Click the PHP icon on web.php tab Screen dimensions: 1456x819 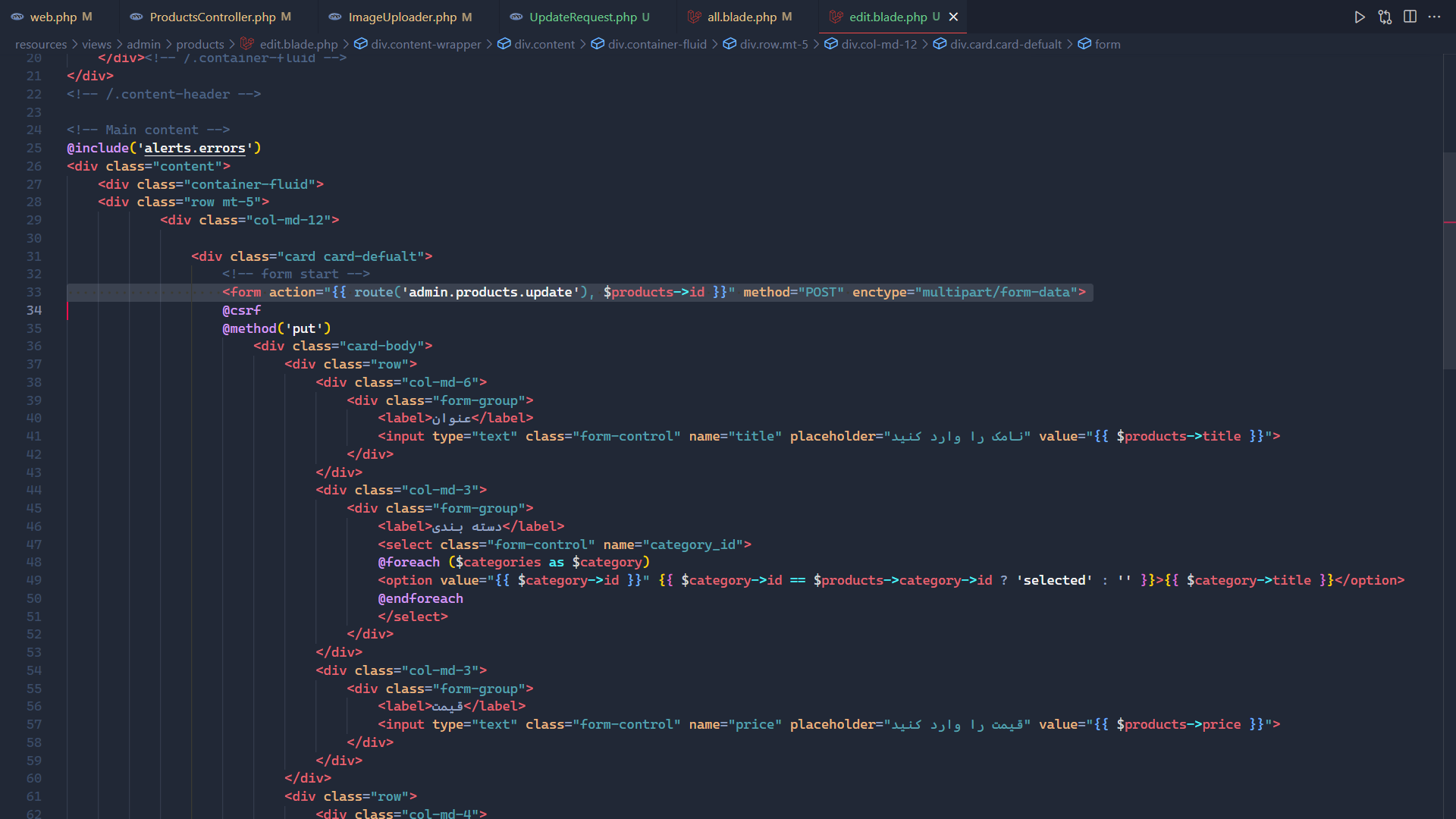pyautogui.click(x=16, y=17)
